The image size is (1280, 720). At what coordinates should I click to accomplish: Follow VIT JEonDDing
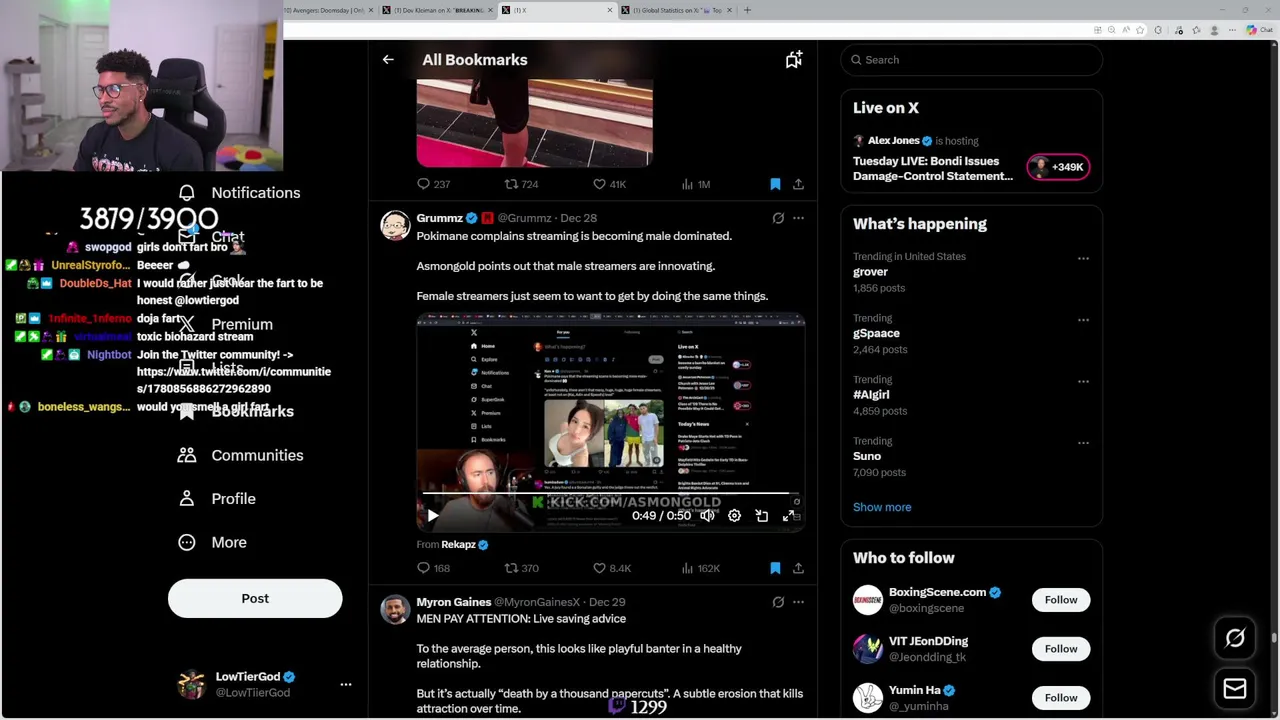(x=1061, y=649)
